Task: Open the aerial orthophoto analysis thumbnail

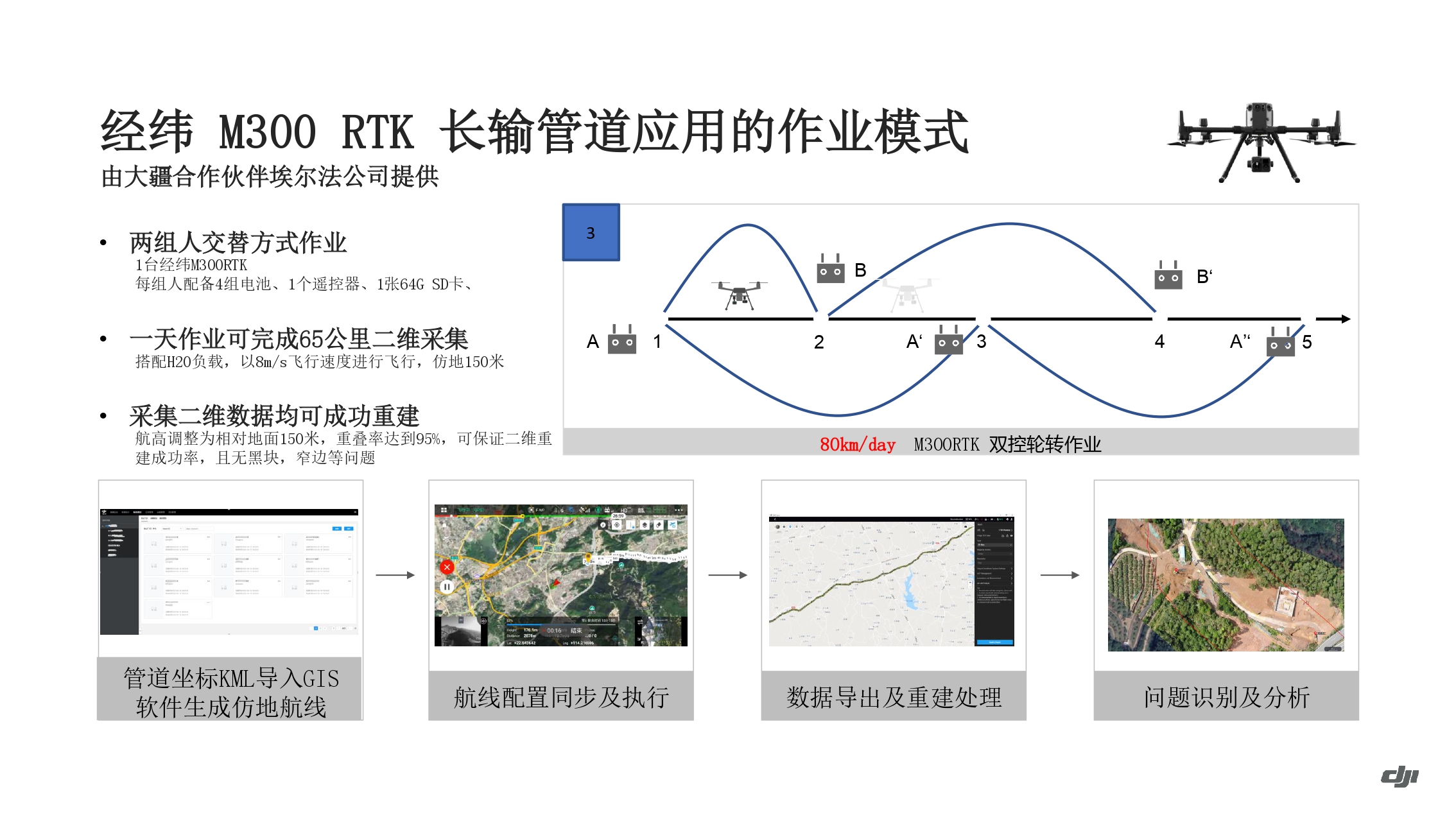Action: pos(1226,585)
